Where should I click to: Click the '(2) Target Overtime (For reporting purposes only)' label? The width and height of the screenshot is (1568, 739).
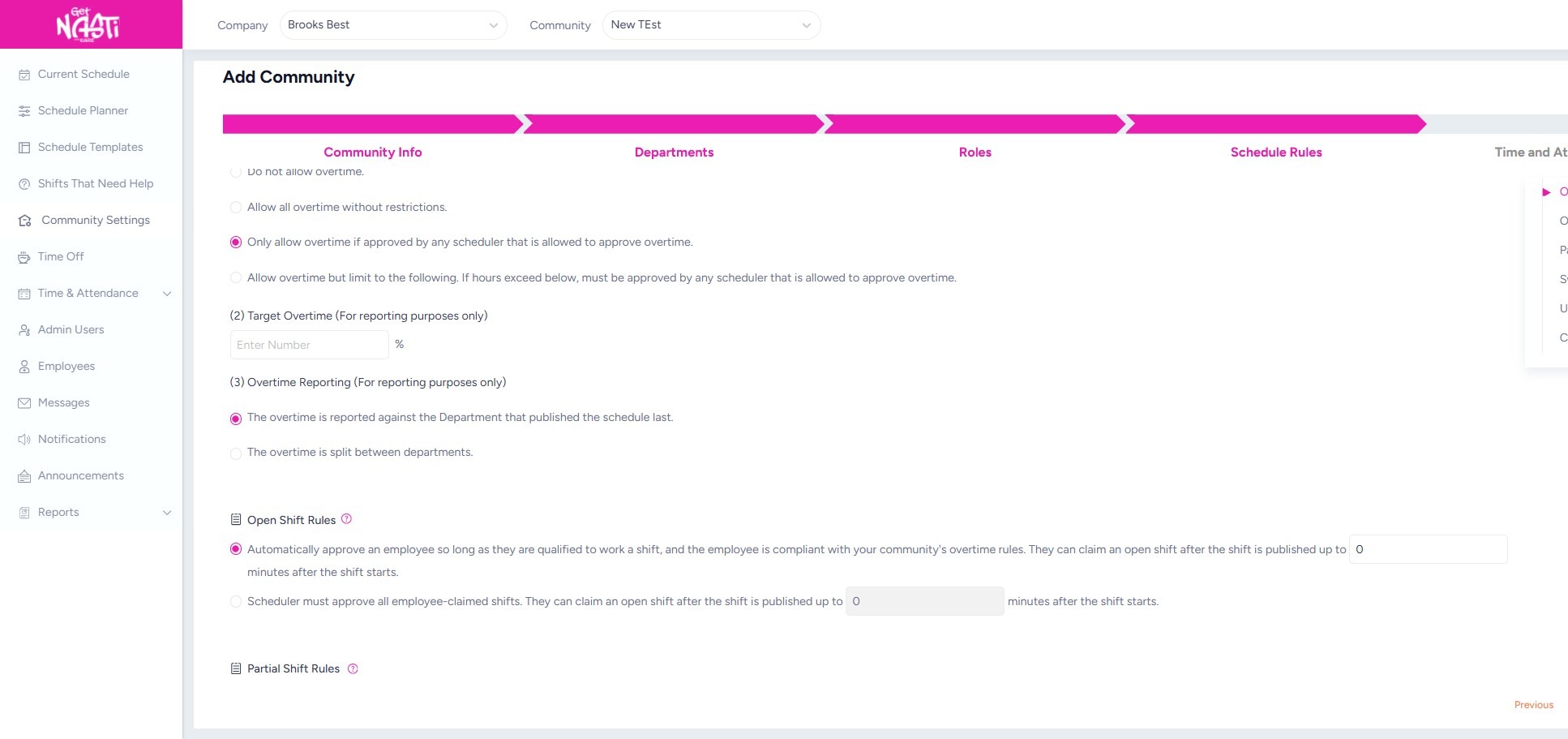coord(358,316)
